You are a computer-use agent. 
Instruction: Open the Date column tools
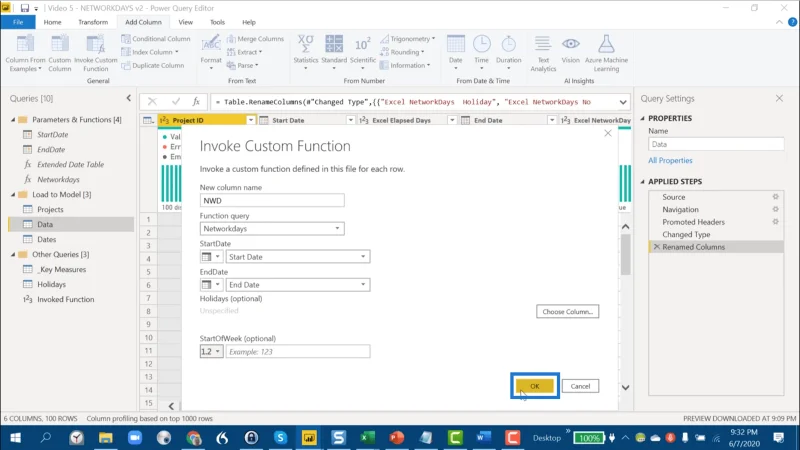click(456, 53)
